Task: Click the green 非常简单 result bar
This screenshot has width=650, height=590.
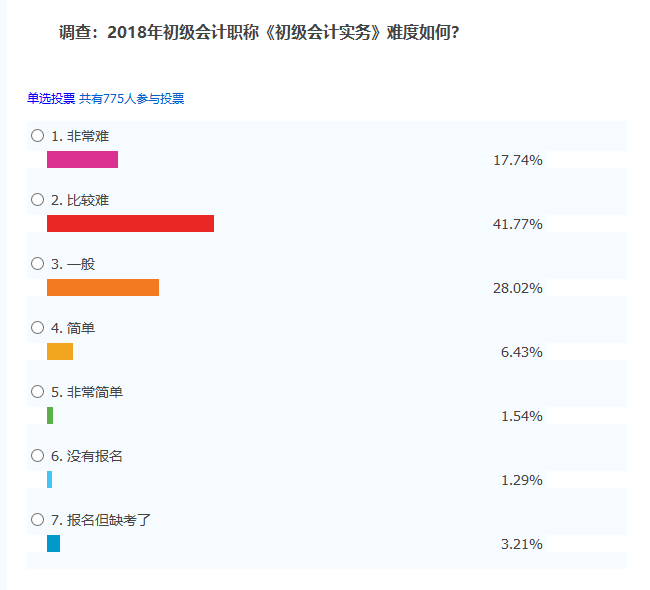Action: [50, 416]
